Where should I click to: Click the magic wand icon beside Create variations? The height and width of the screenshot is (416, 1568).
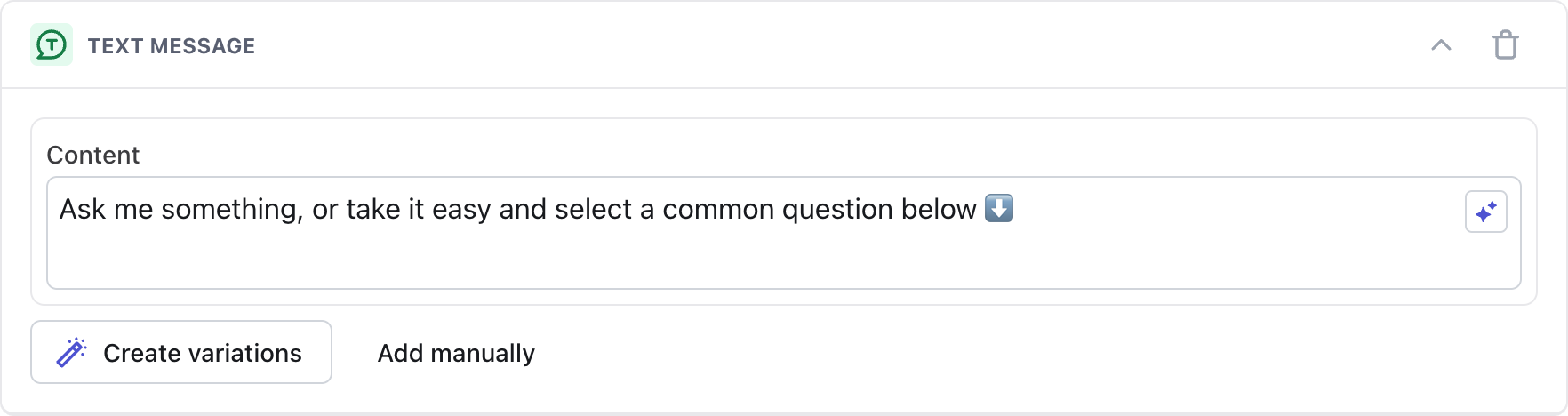[71, 353]
